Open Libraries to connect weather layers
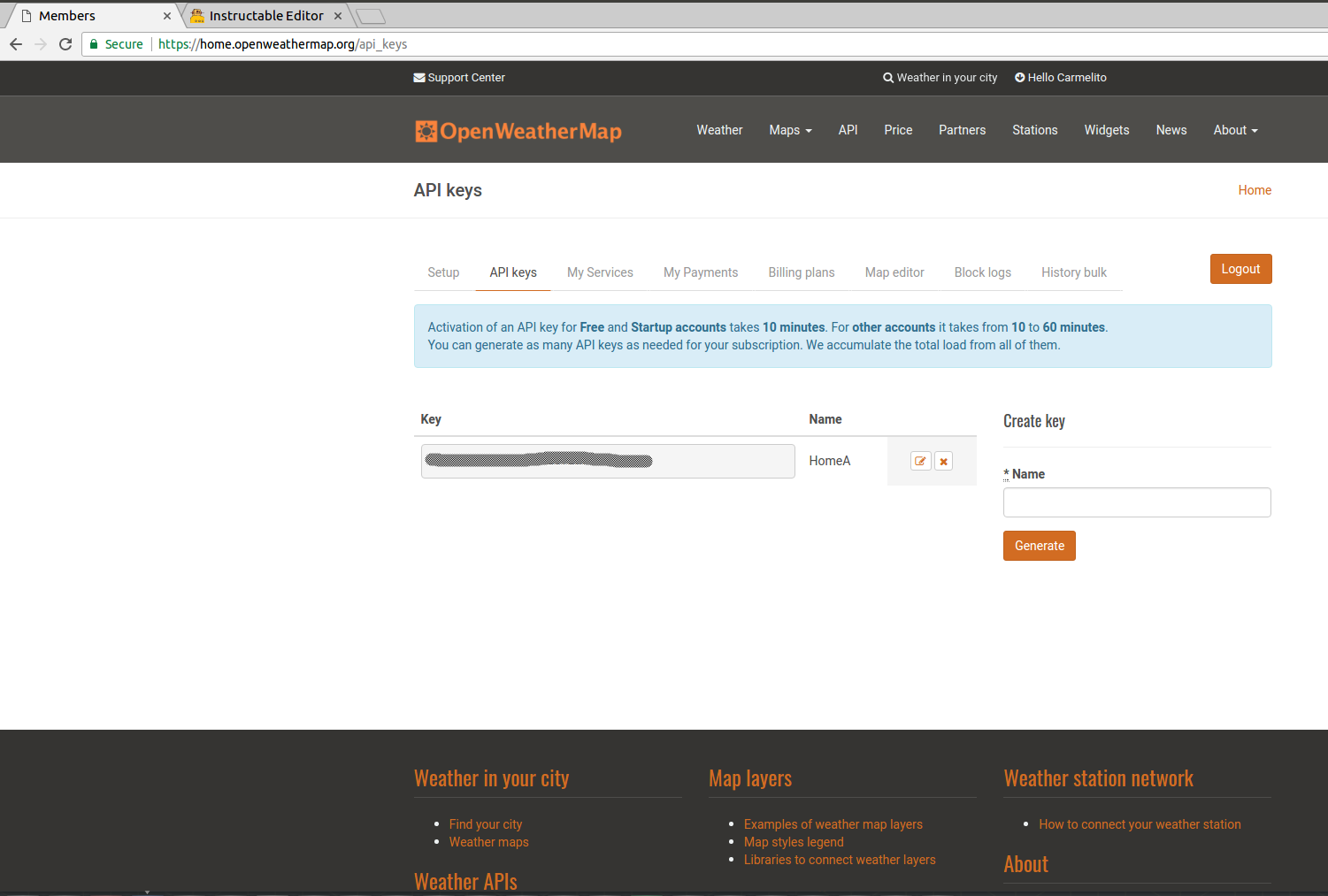1328x896 pixels. coord(840,860)
